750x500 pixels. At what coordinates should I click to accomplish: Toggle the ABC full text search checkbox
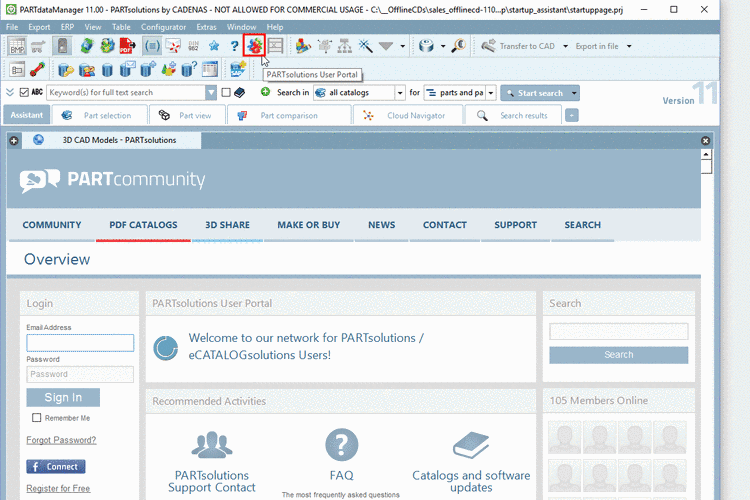(24, 92)
